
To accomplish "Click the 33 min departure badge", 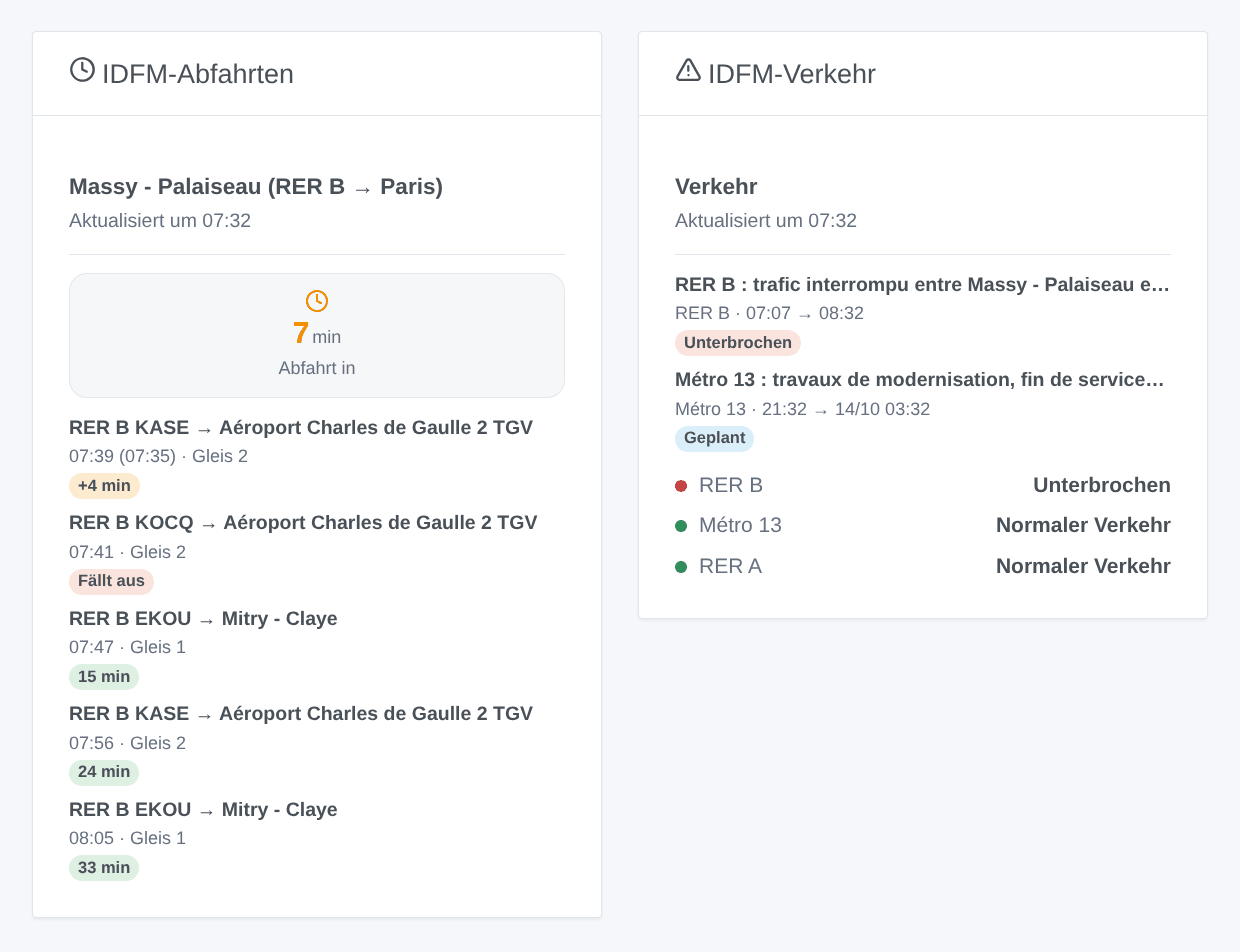I will [x=104, y=868].
